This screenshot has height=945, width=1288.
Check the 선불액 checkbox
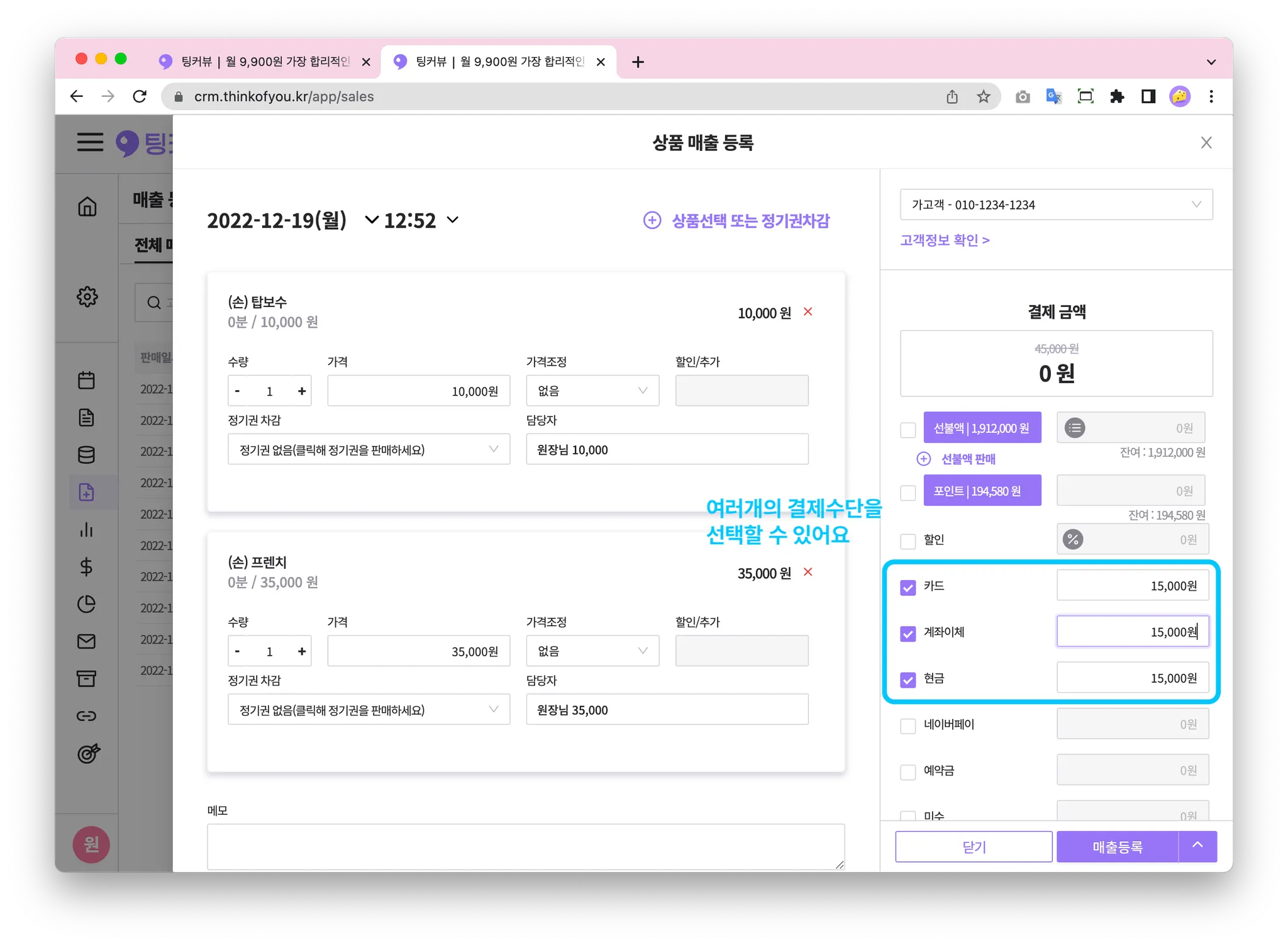tap(908, 430)
